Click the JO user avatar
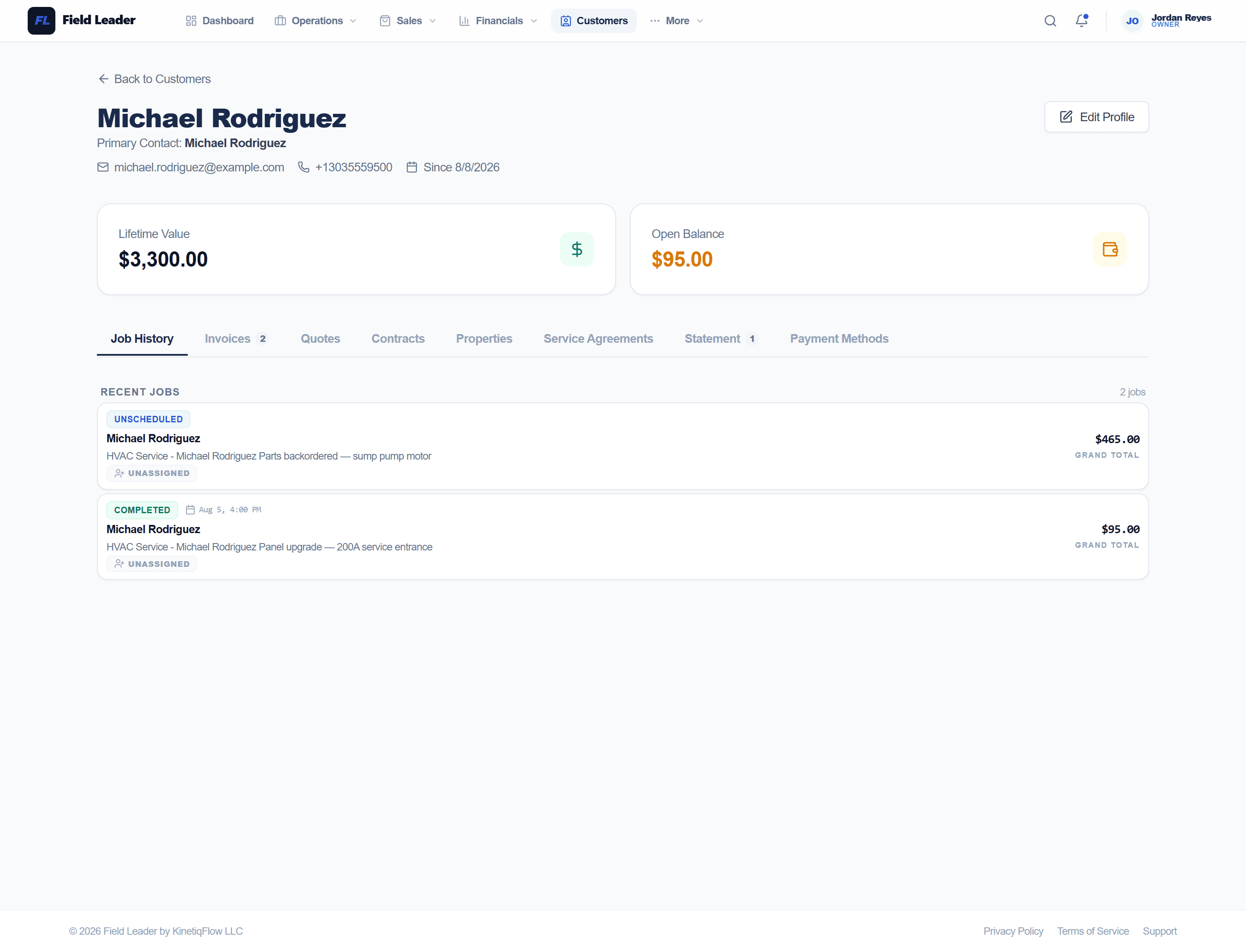This screenshot has width=1246, height=952. (x=1132, y=21)
